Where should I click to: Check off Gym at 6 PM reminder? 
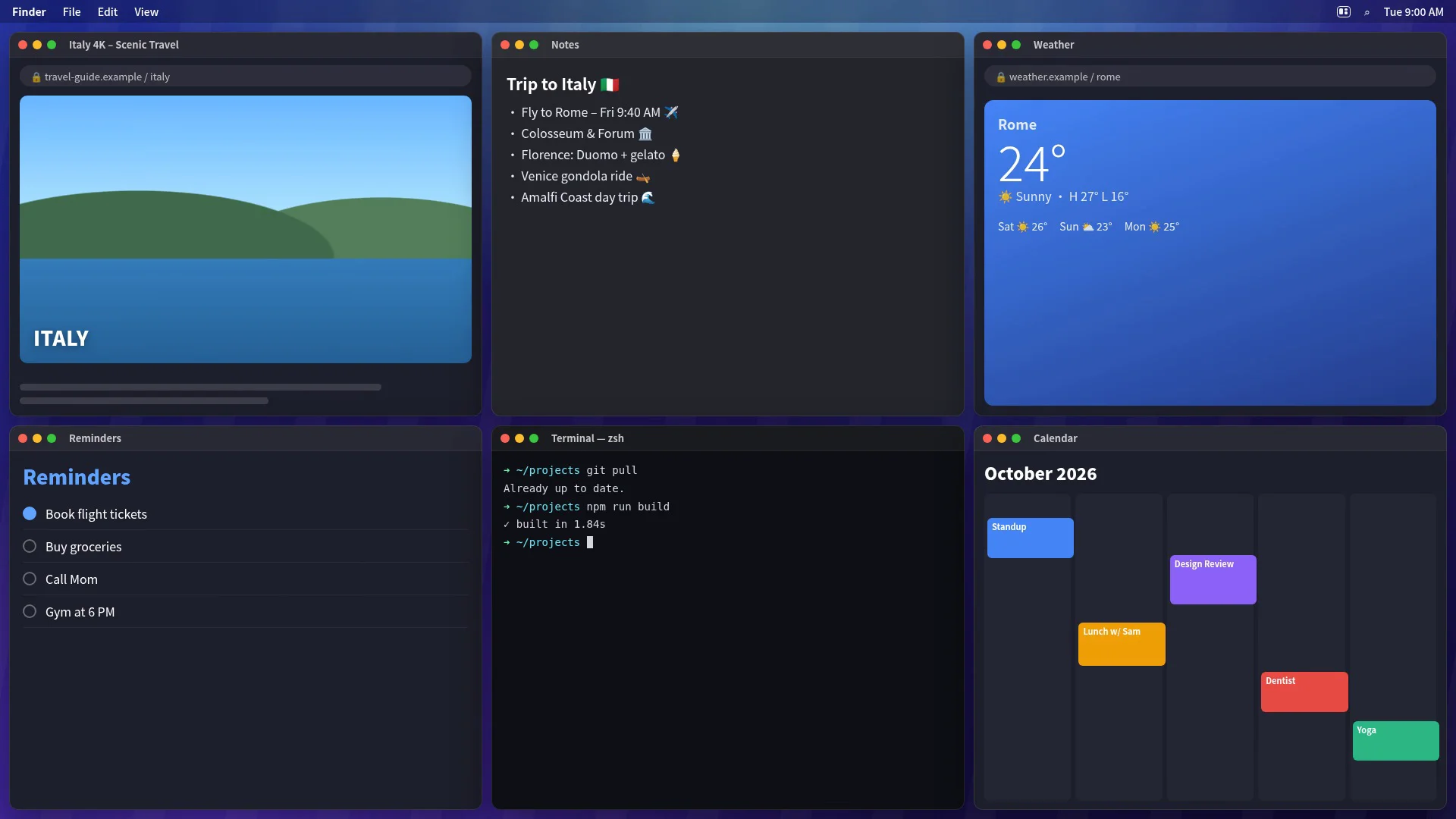[x=30, y=611]
